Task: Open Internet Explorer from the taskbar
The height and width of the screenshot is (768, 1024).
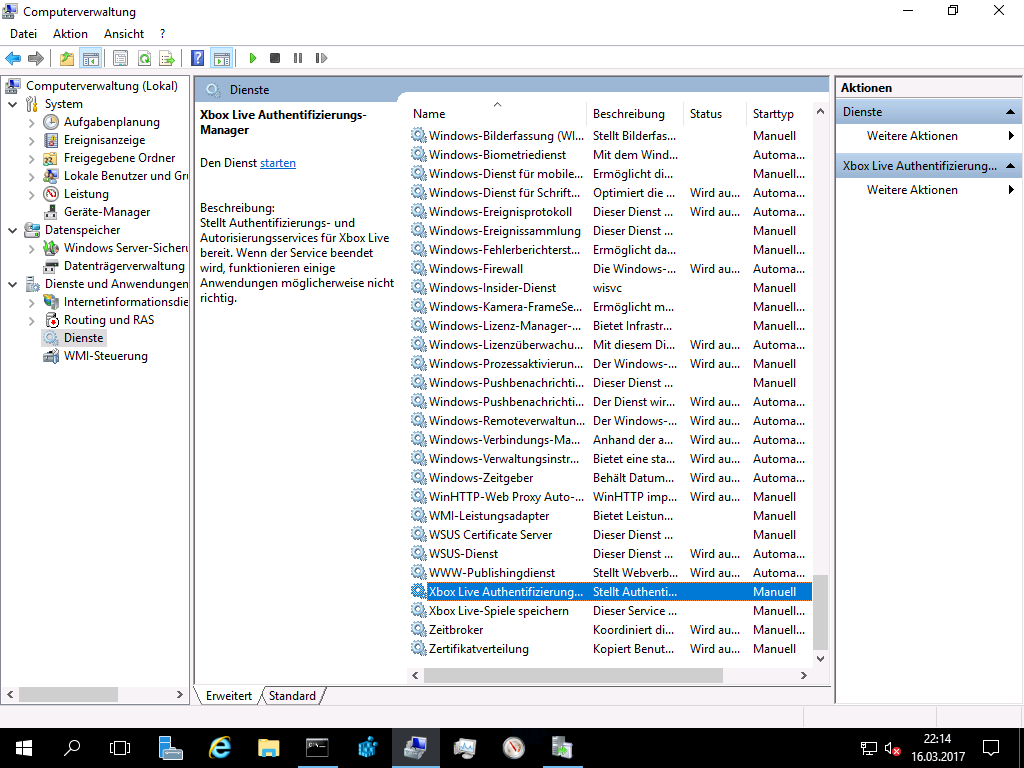Action: click(220, 747)
